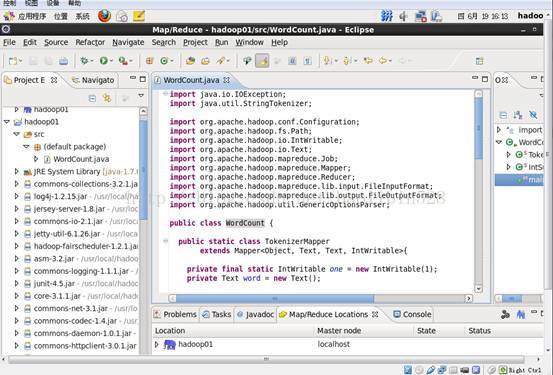Click the Back navigation arrow icon
Viewport: 553px width, 375px height.
pos(383,61)
